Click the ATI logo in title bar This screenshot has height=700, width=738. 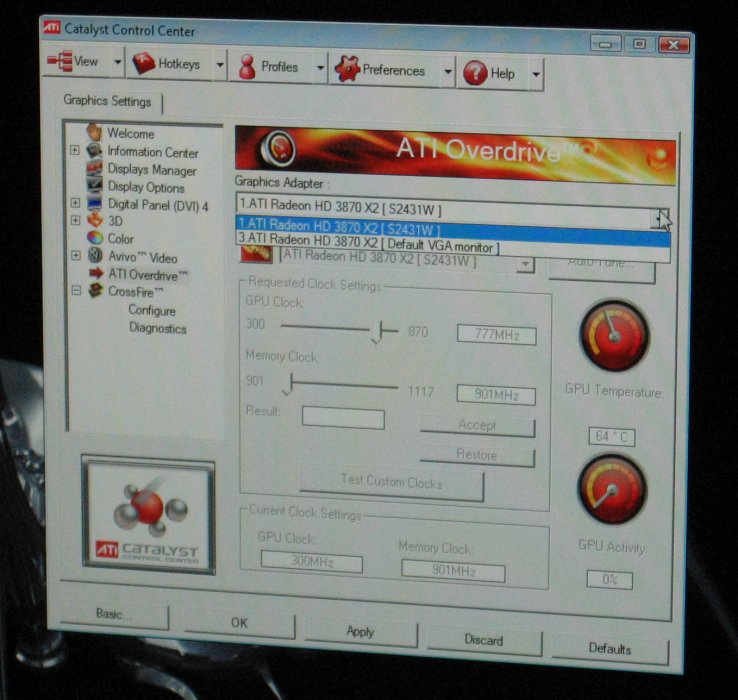[x=52, y=27]
